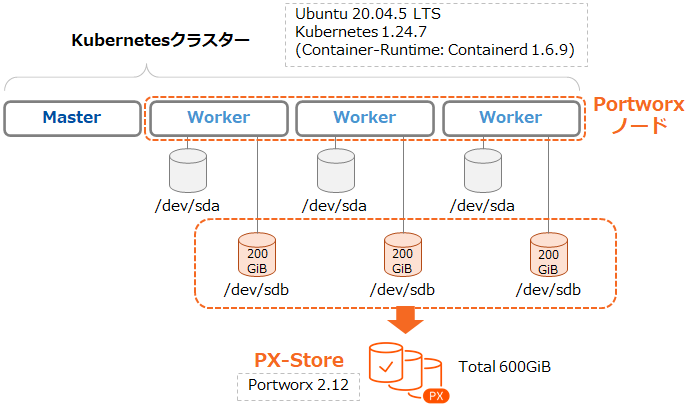Click the Ubuntu 20.04.5 LTS text
The image size is (690, 411).
click(367, 14)
